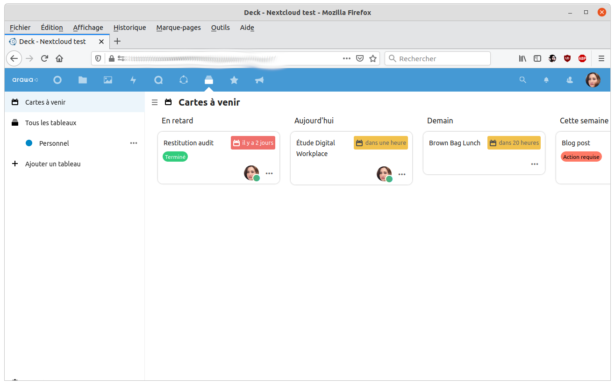Click the 'dans une heure' due badge
This screenshot has height=385, width=615.
(x=381, y=143)
